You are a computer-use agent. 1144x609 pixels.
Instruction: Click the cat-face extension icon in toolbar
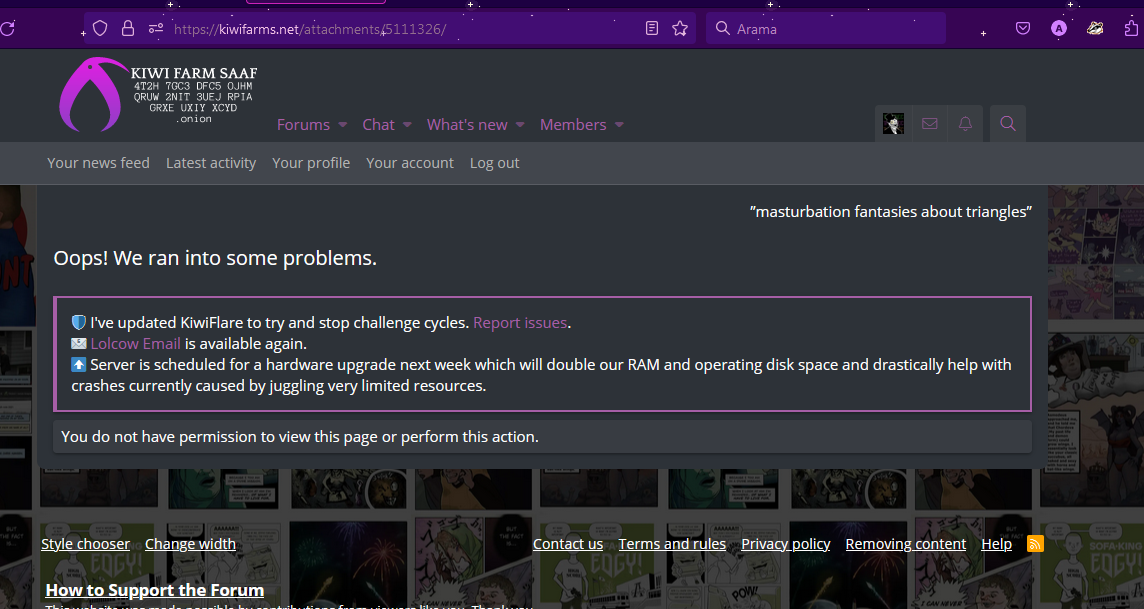(1094, 28)
